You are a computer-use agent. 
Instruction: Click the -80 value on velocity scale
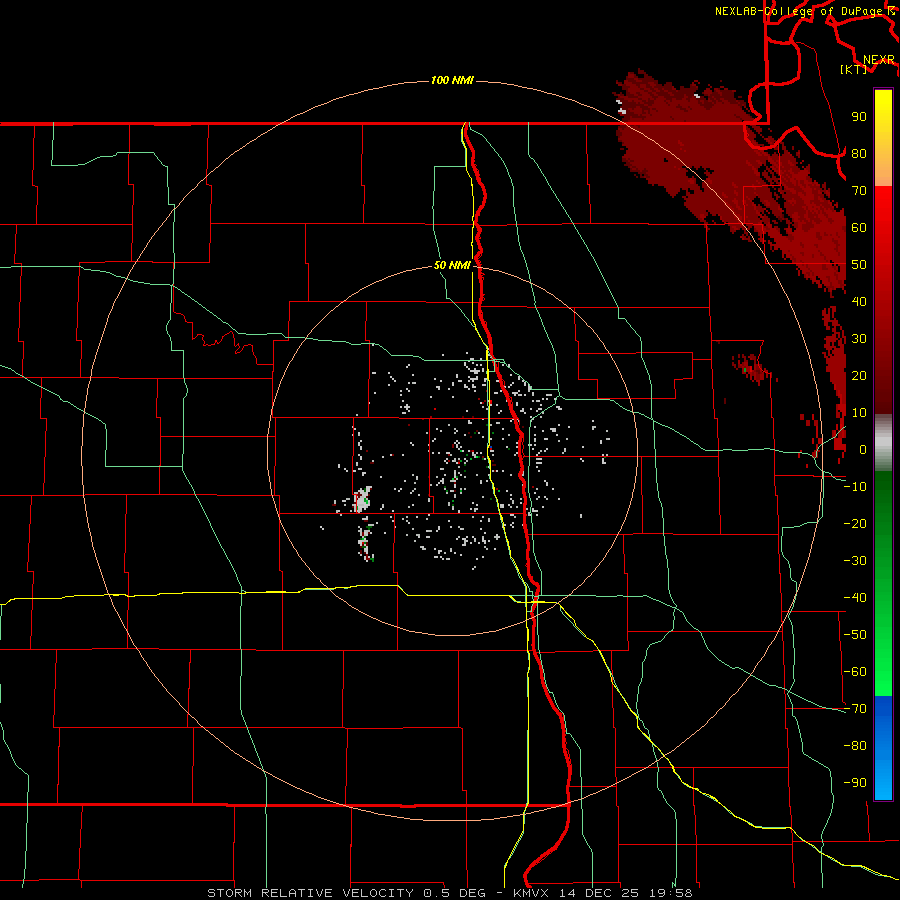click(x=855, y=746)
